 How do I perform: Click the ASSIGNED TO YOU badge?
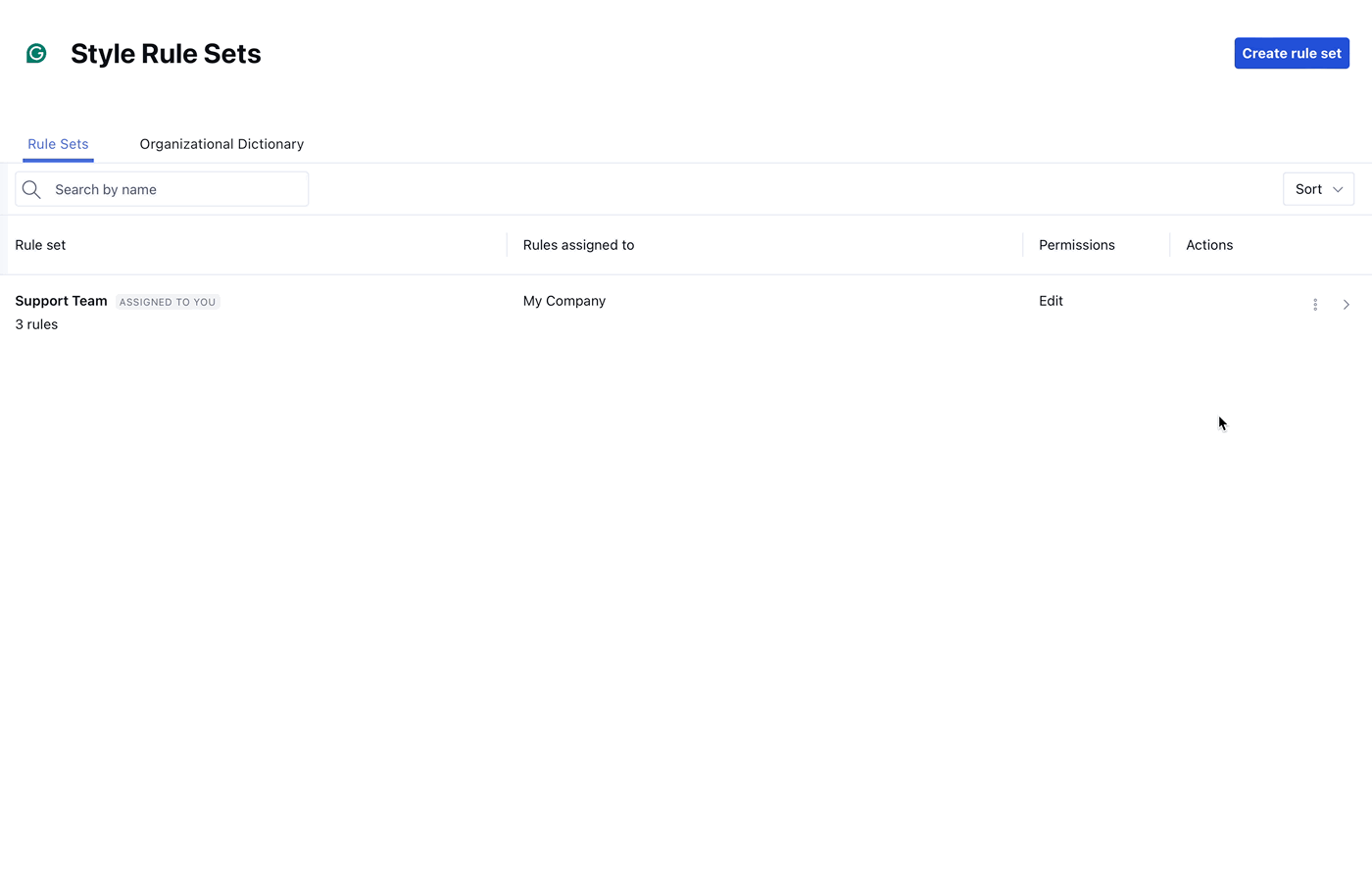click(167, 302)
